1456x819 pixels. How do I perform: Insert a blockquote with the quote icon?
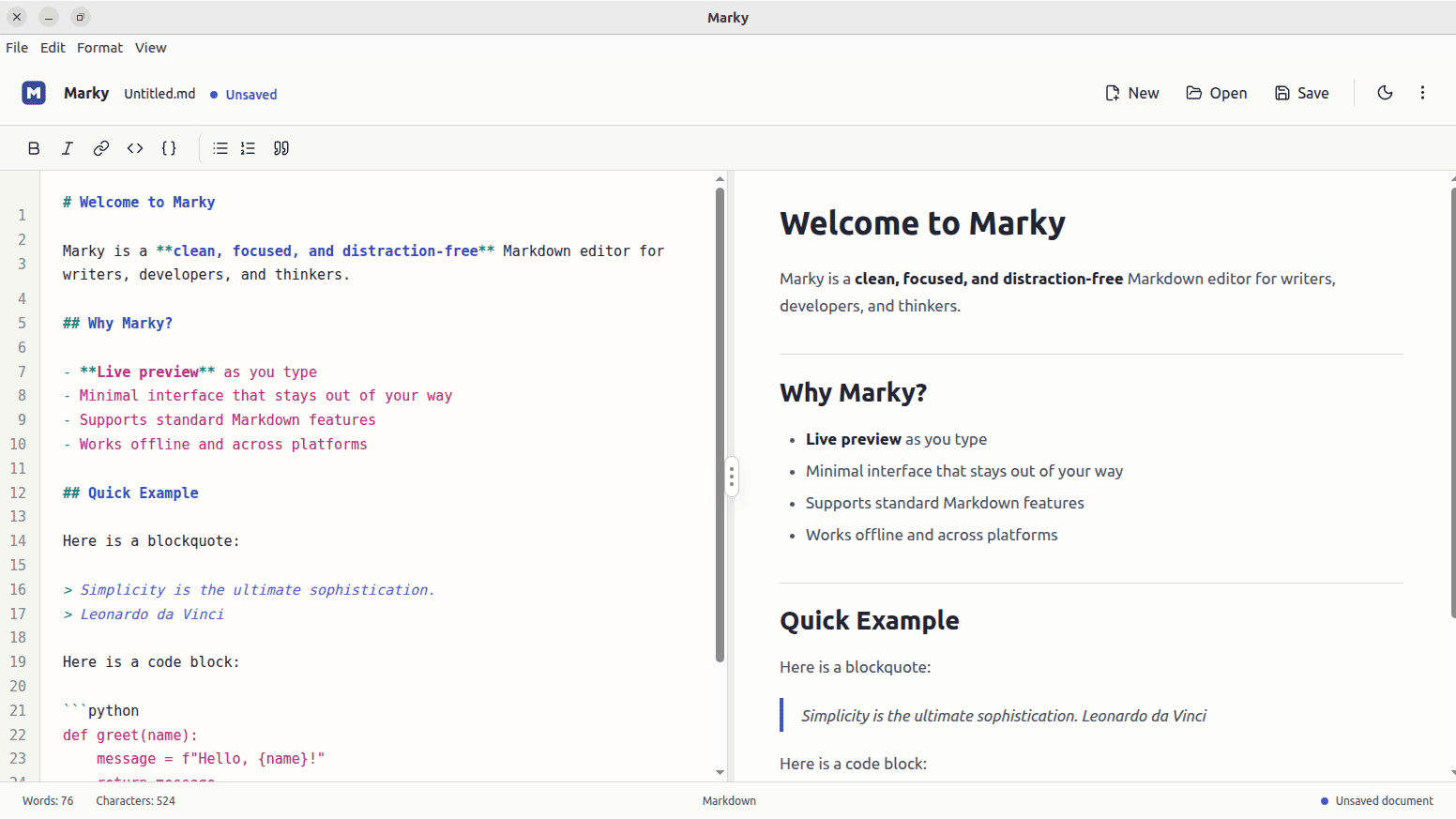281,148
